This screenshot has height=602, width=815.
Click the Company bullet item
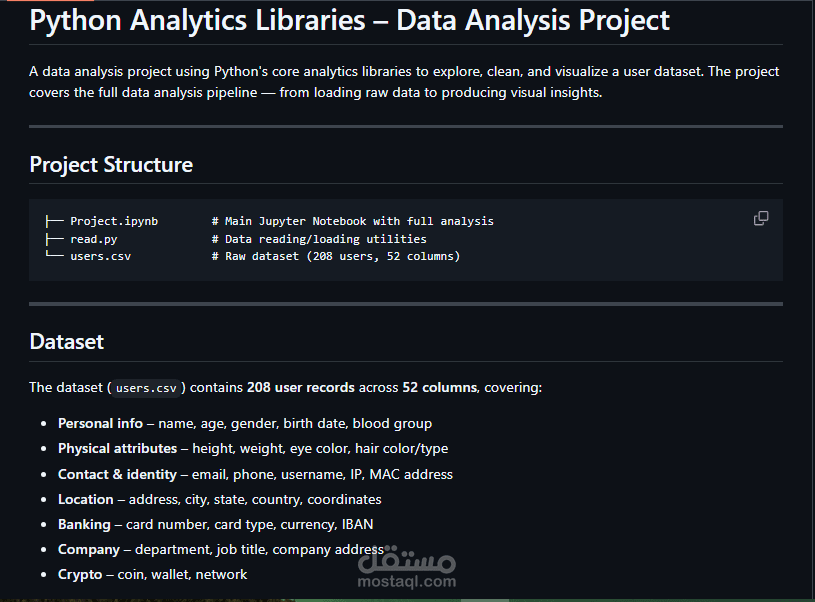[x=220, y=549]
